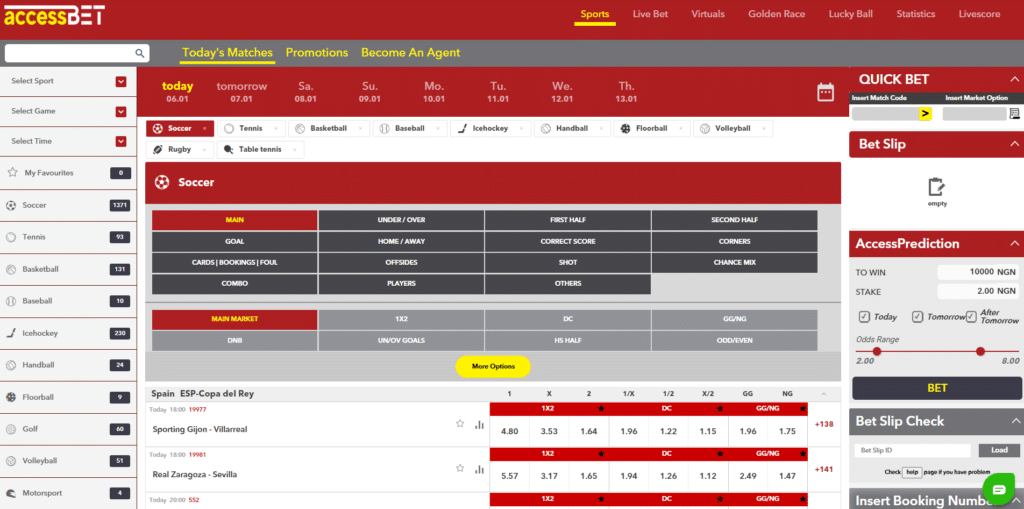Select tomorrow 07.01 date tab
Viewport: 1024px width, 509px height.
[242, 92]
